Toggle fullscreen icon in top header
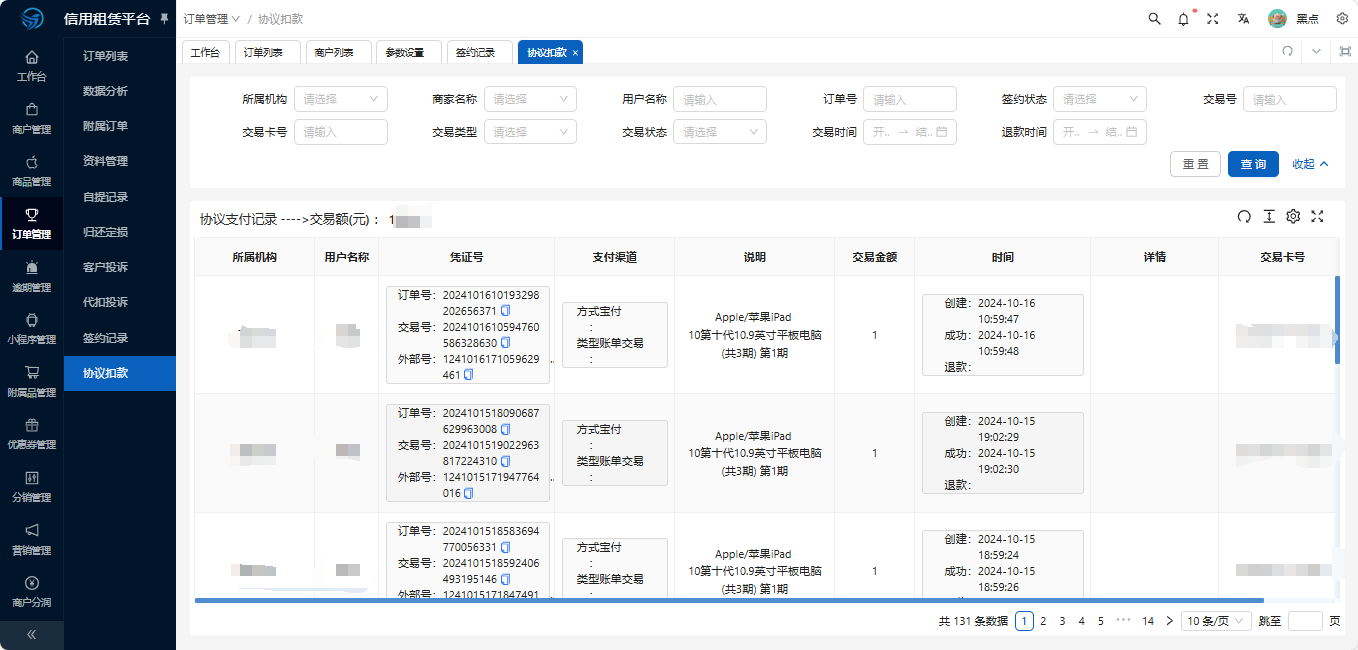Image resolution: width=1358 pixels, height=650 pixels. [1212, 19]
